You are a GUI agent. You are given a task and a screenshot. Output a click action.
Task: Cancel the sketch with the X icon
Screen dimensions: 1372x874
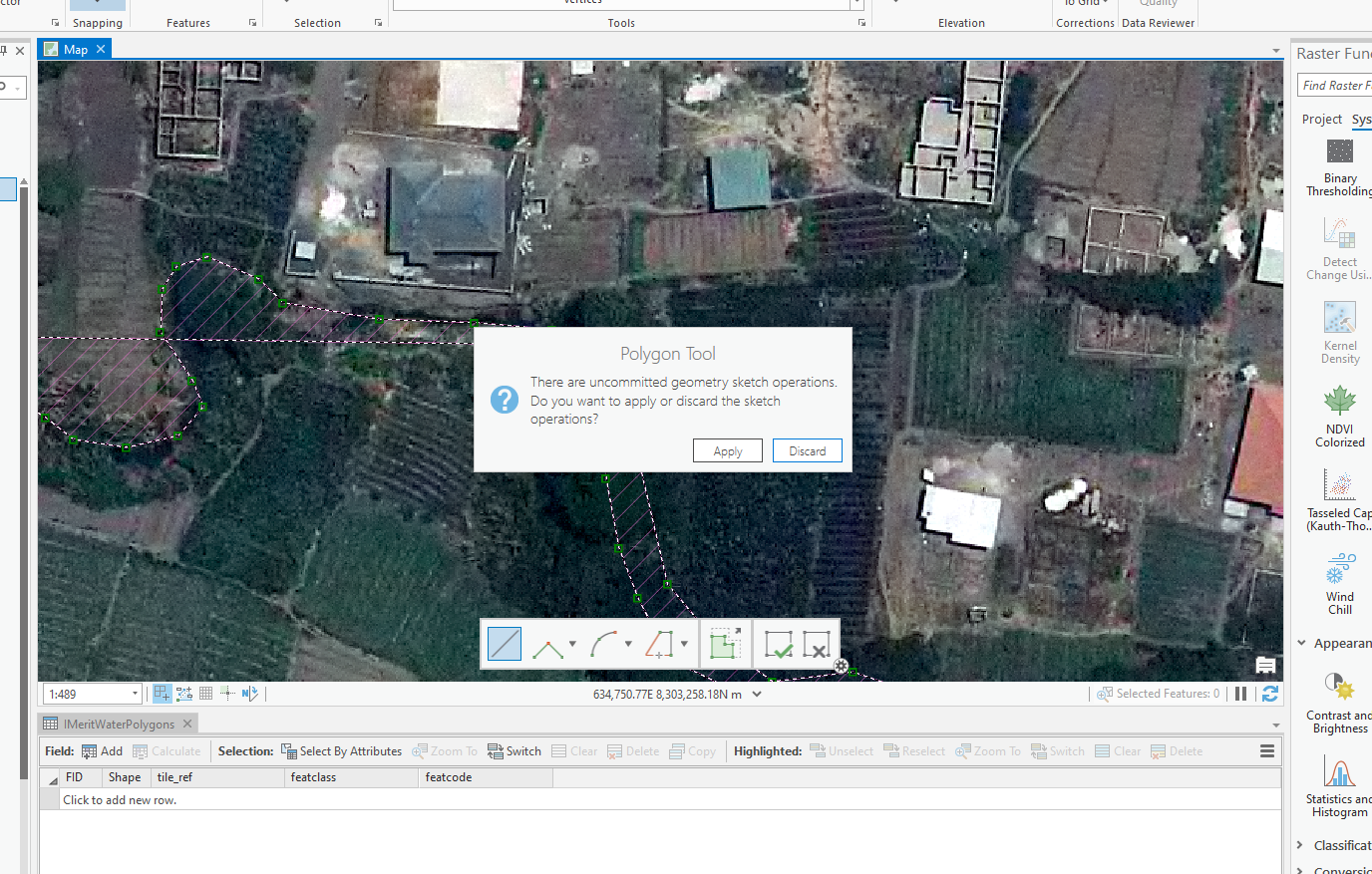(816, 644)
